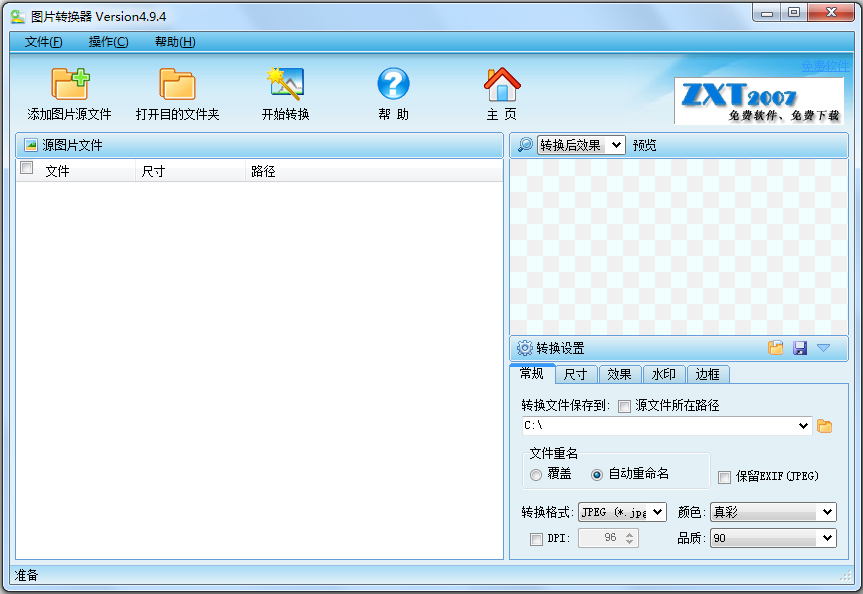Screen dimensions: 863x594
Task: Click the 添加图片源文件 folder-plus icon
Action: click(x=70, y=84)
